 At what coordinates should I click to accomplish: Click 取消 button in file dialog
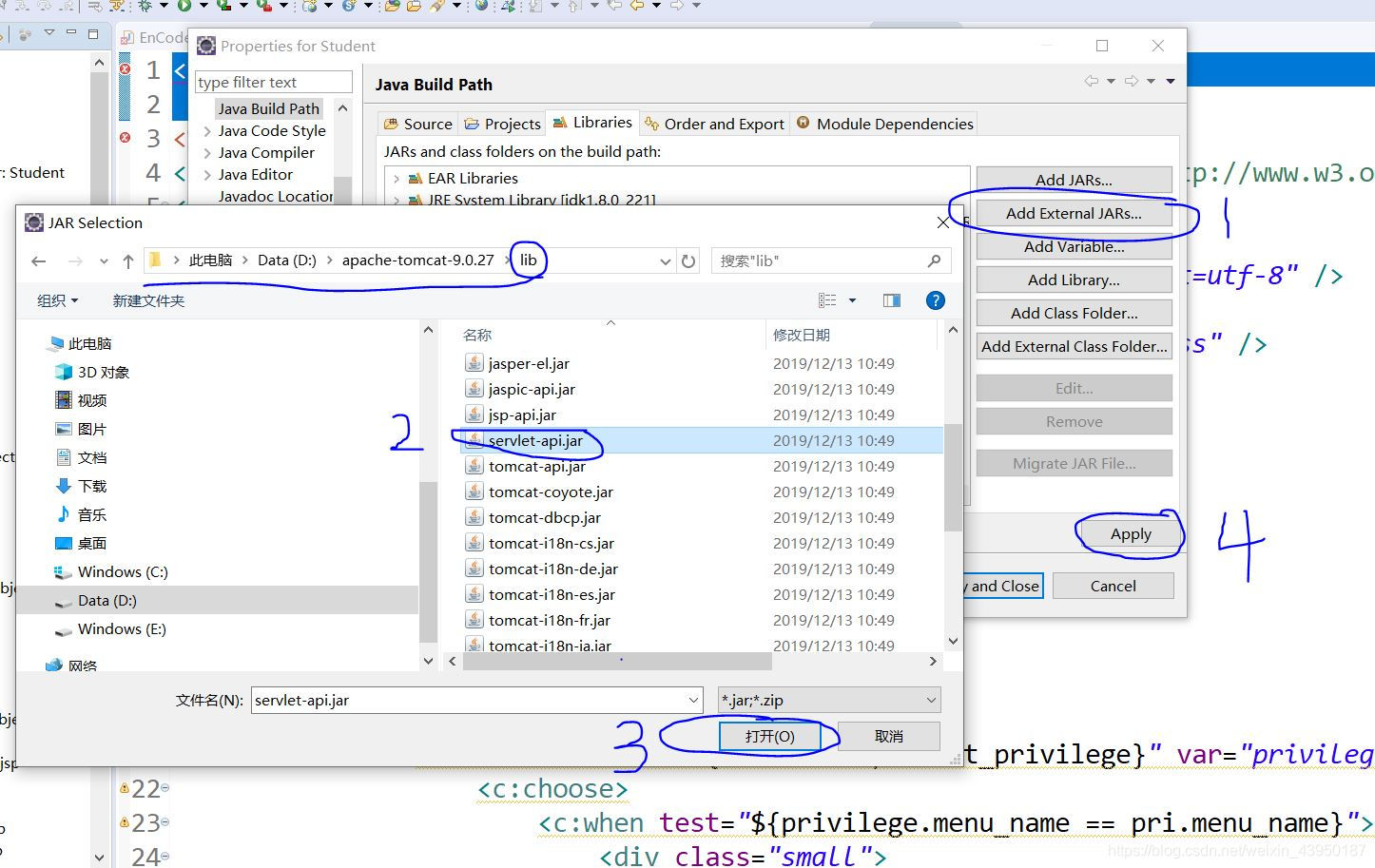point(889,736)
